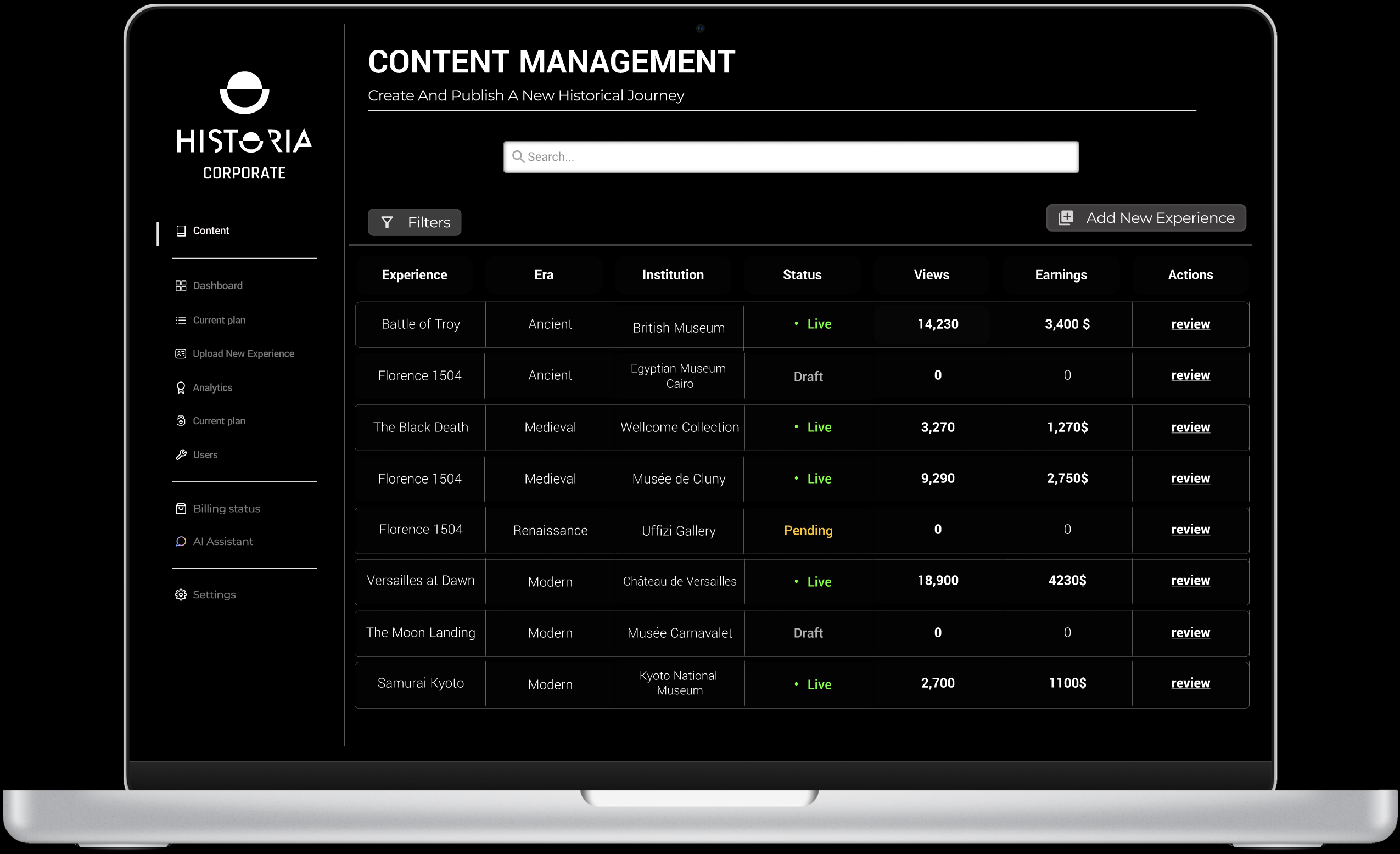Review the Battle of Troy experience
Screen dimensions: 1400x854
tap(1190, 324)
